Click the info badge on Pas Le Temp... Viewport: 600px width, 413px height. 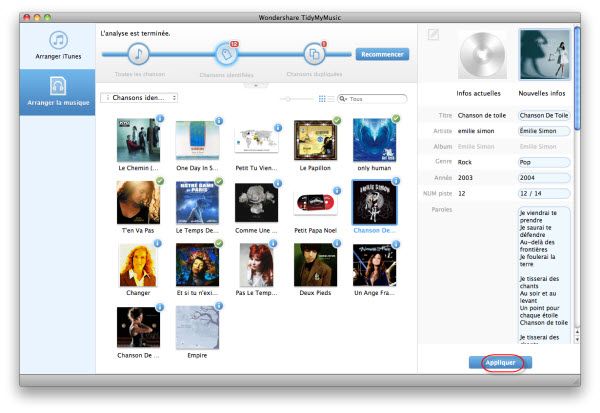(x=273, y=243)
